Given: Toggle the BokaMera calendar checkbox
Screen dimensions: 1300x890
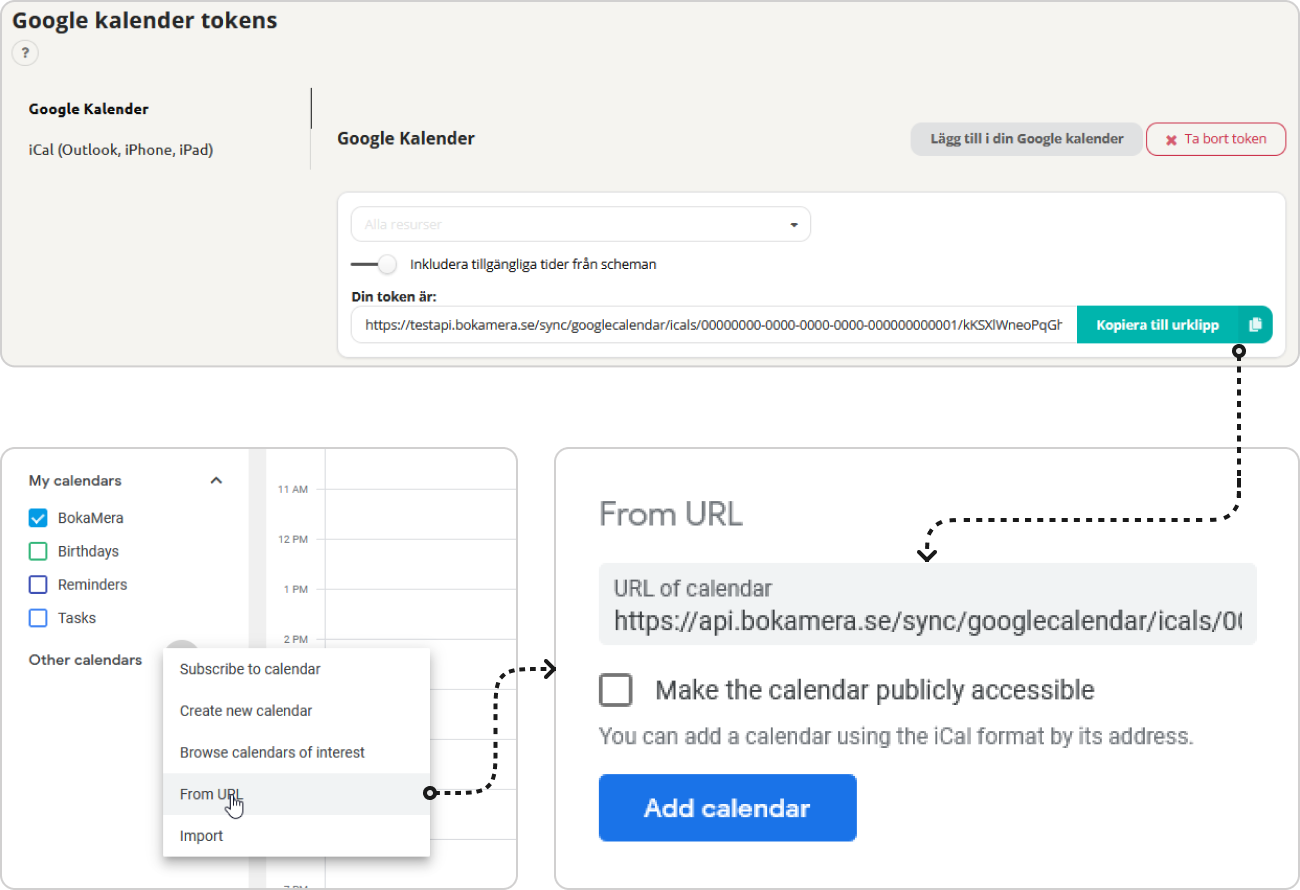Looking at the screenshot, I should 38,518.
